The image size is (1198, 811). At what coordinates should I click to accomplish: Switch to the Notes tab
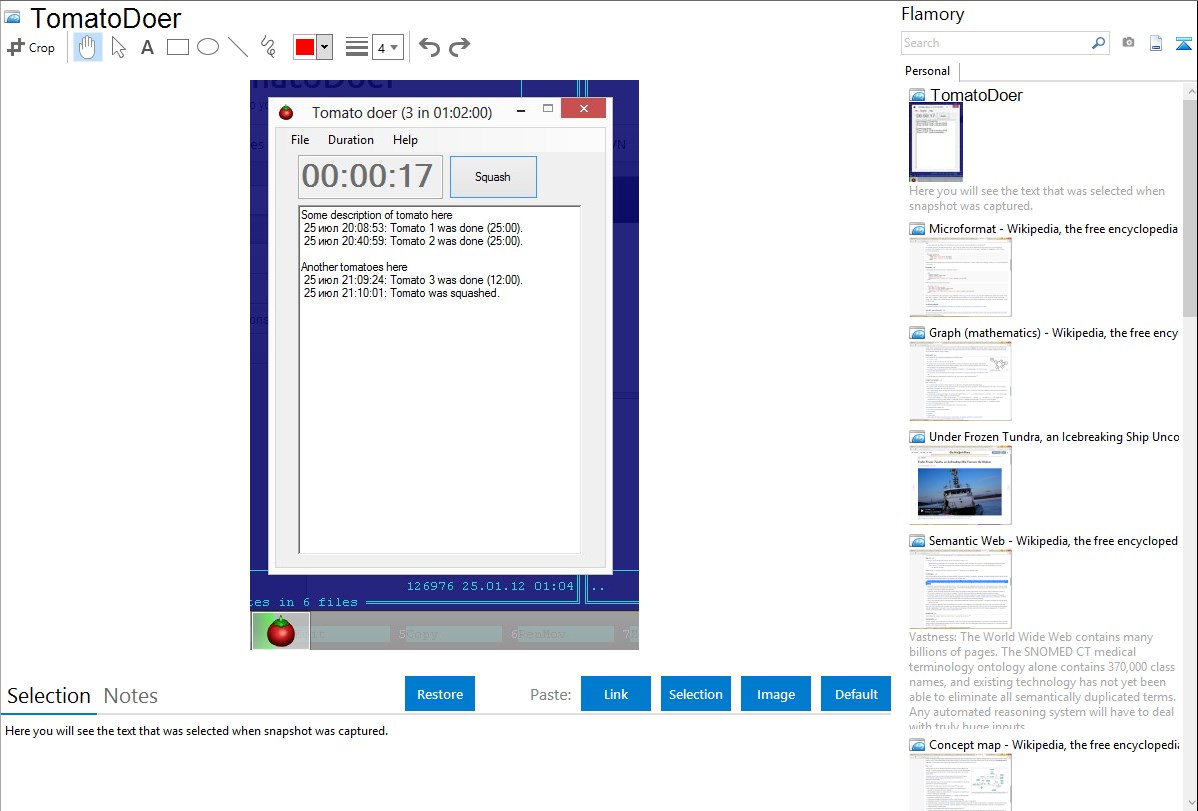click(131, 696)
